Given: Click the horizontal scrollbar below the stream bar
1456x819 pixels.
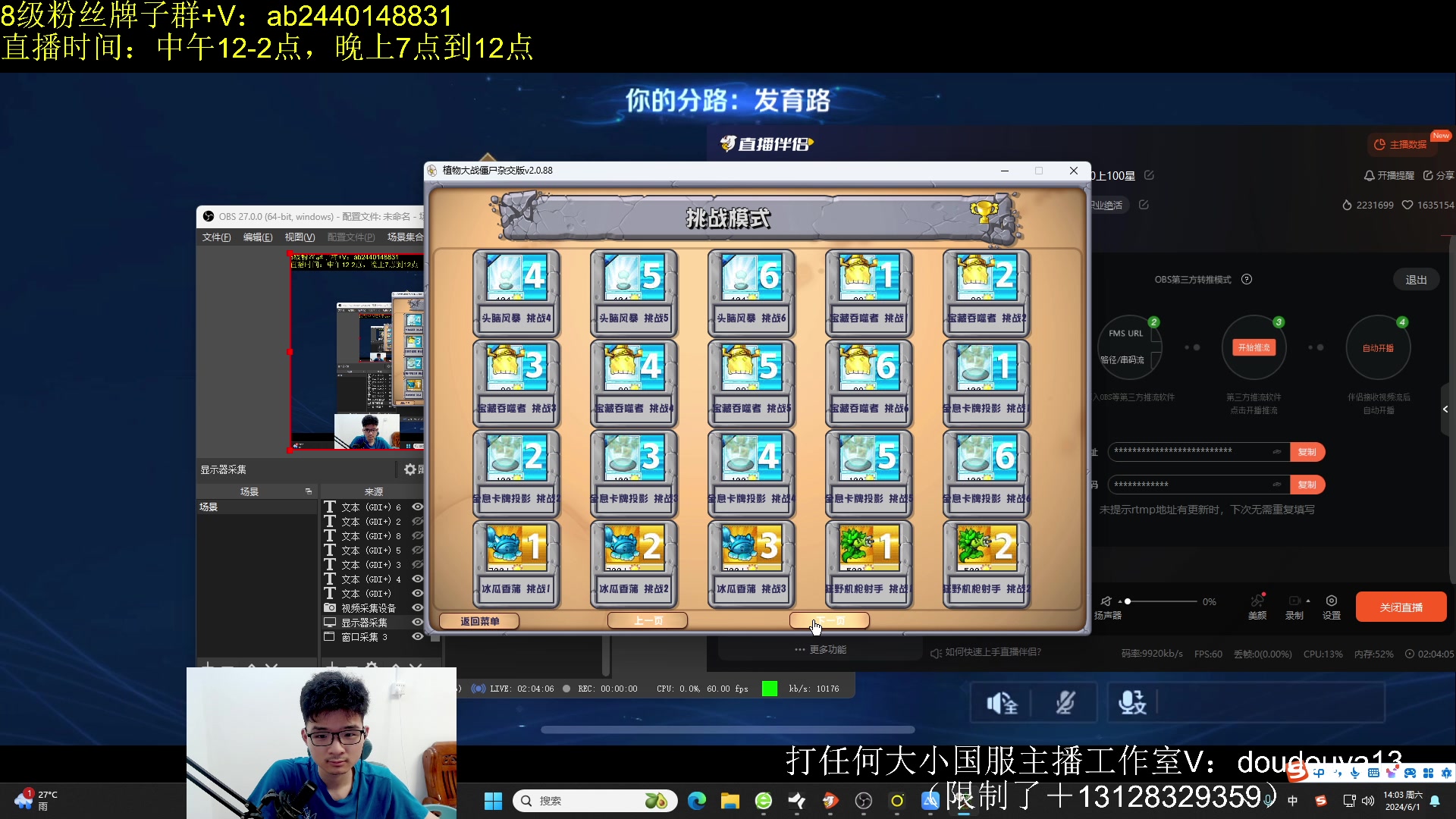Looking at the screenshot, I should point(728,730).
